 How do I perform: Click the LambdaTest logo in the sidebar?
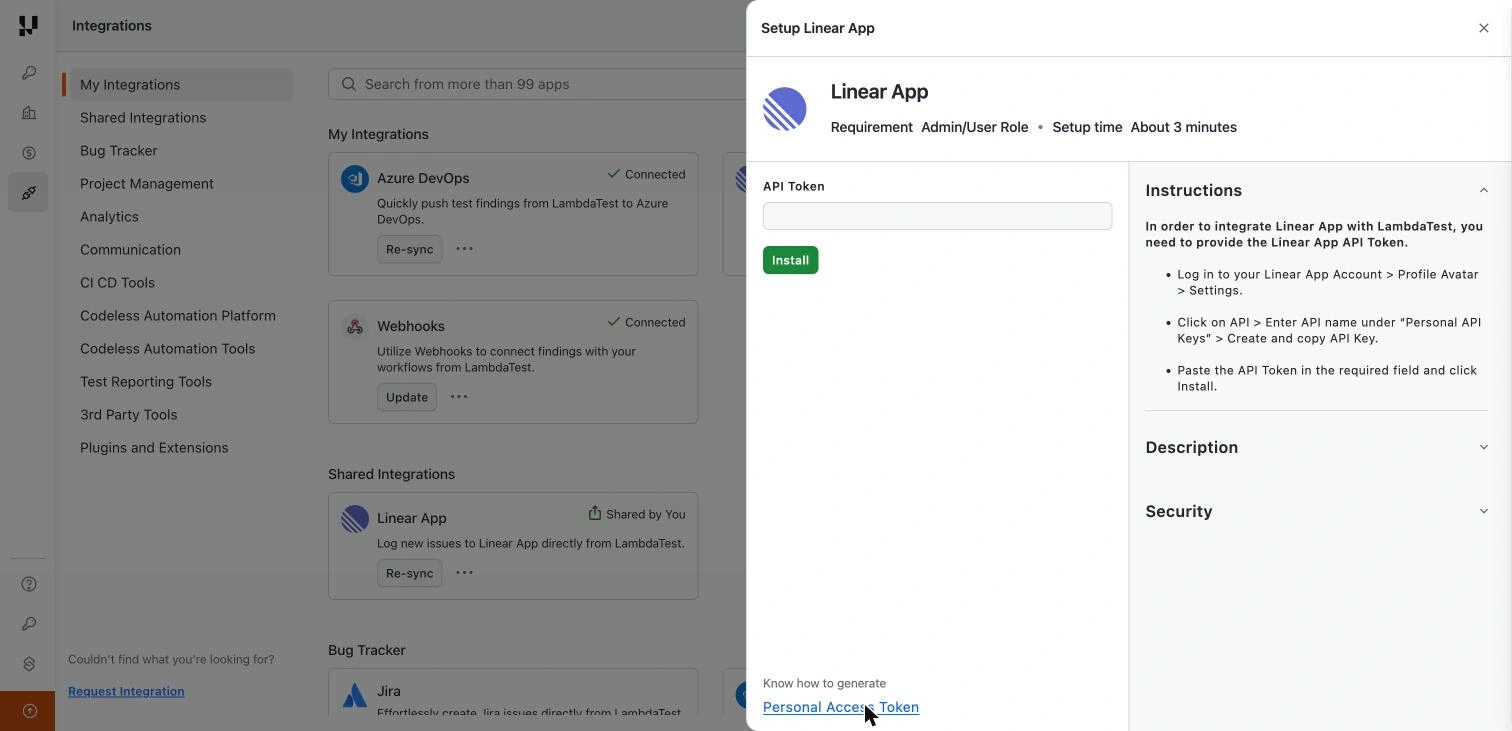[x=28, y=26]
